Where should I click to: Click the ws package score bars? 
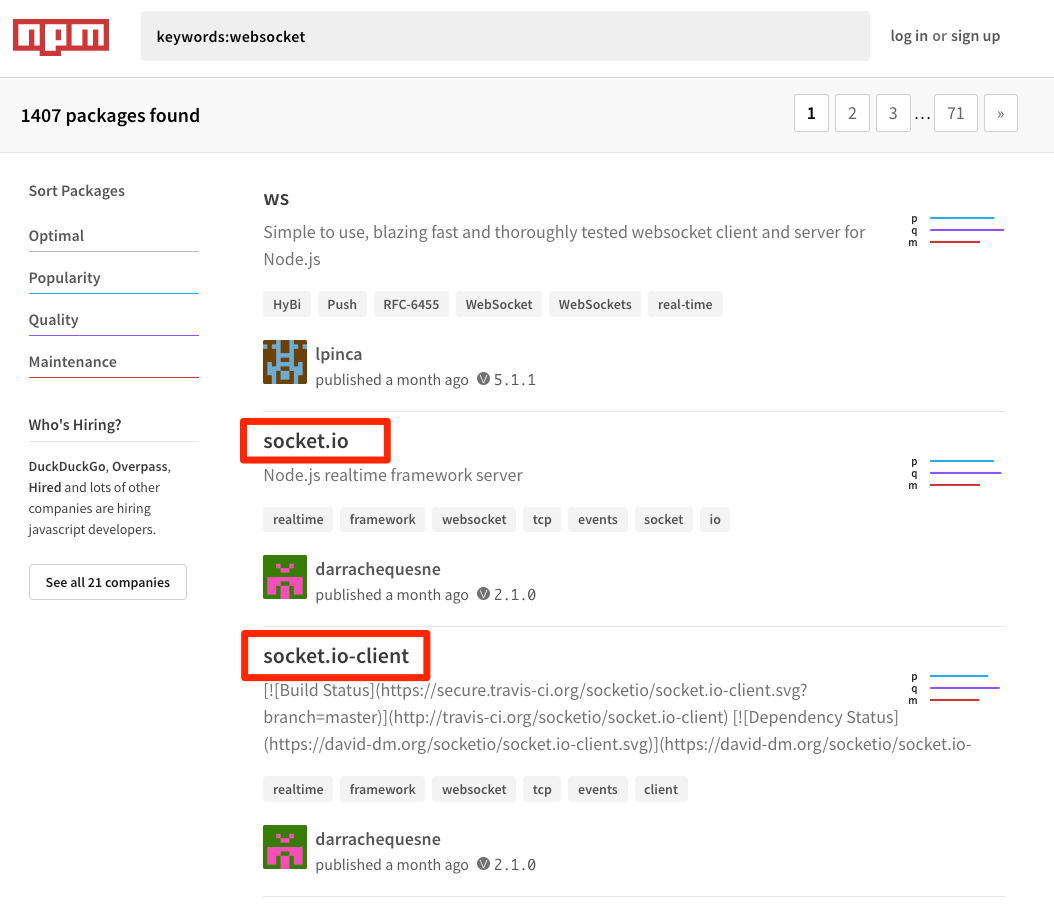pos(957,231)
